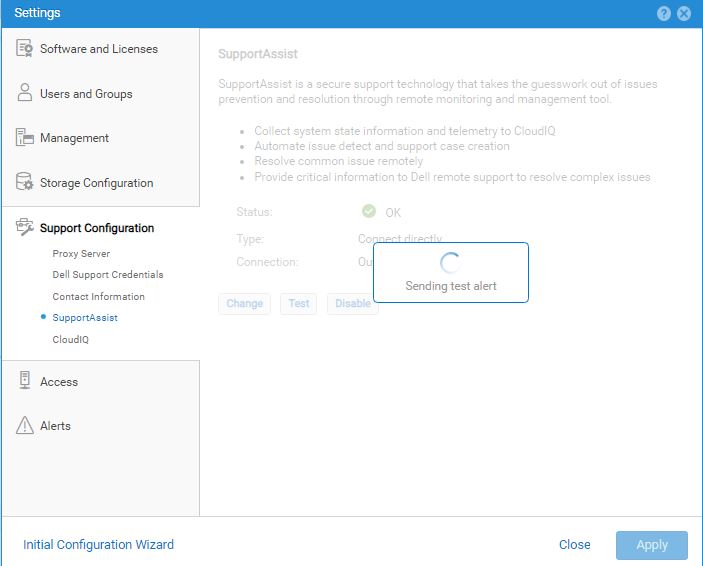Click the Management section icon
This screenshot has width=703, height=566.
pos(25,138)
